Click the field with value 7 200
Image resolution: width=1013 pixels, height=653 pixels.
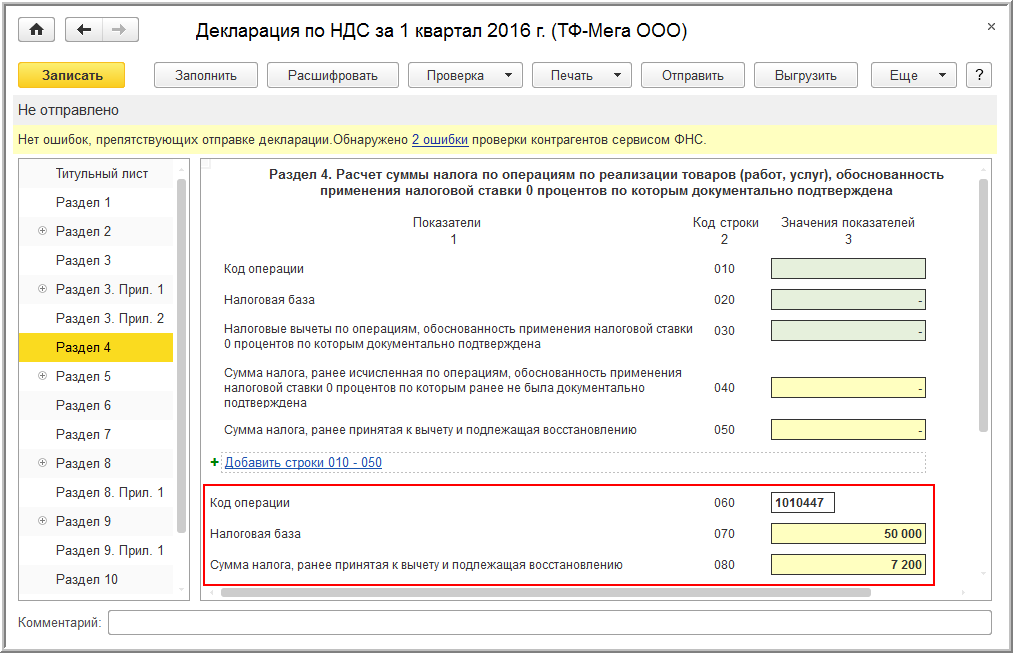pos(848,565)
